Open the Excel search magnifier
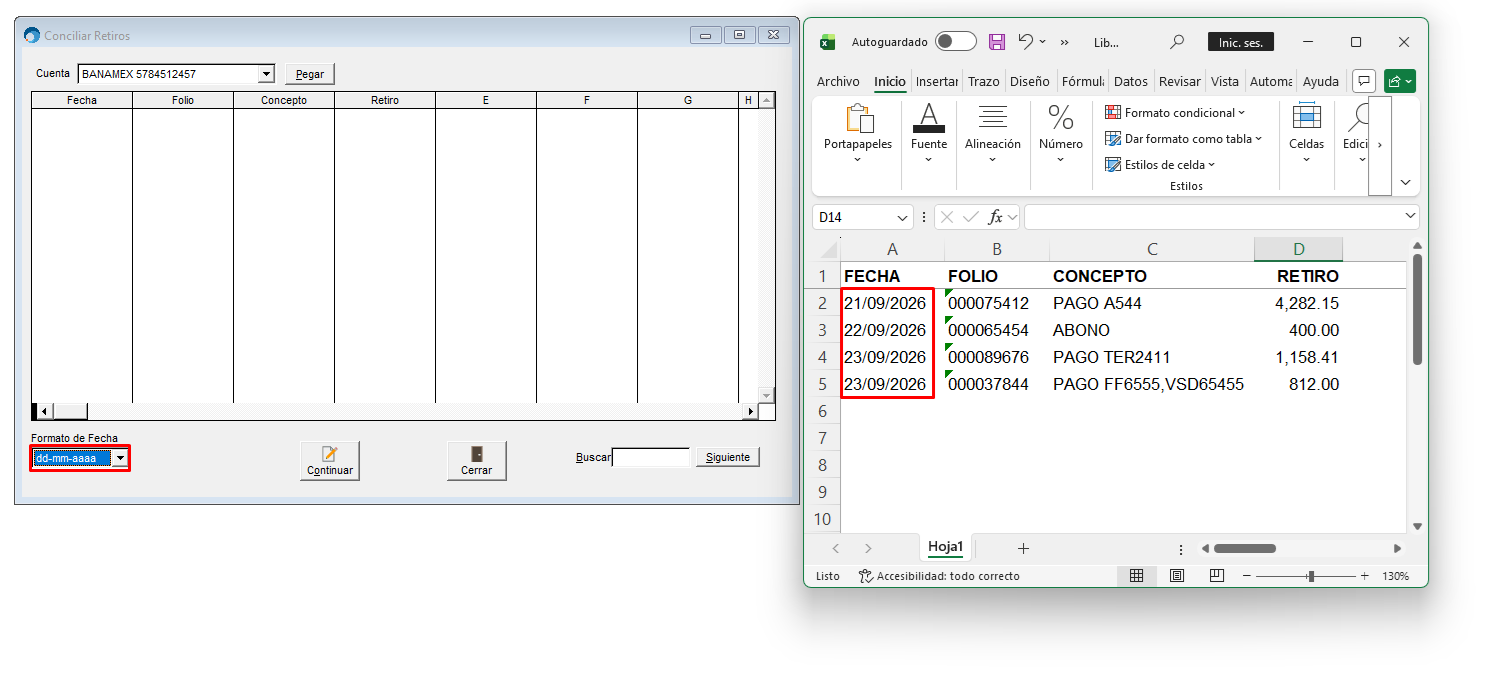Image resolution: width=1506 pixels, height=689 pixels. 1177,42
